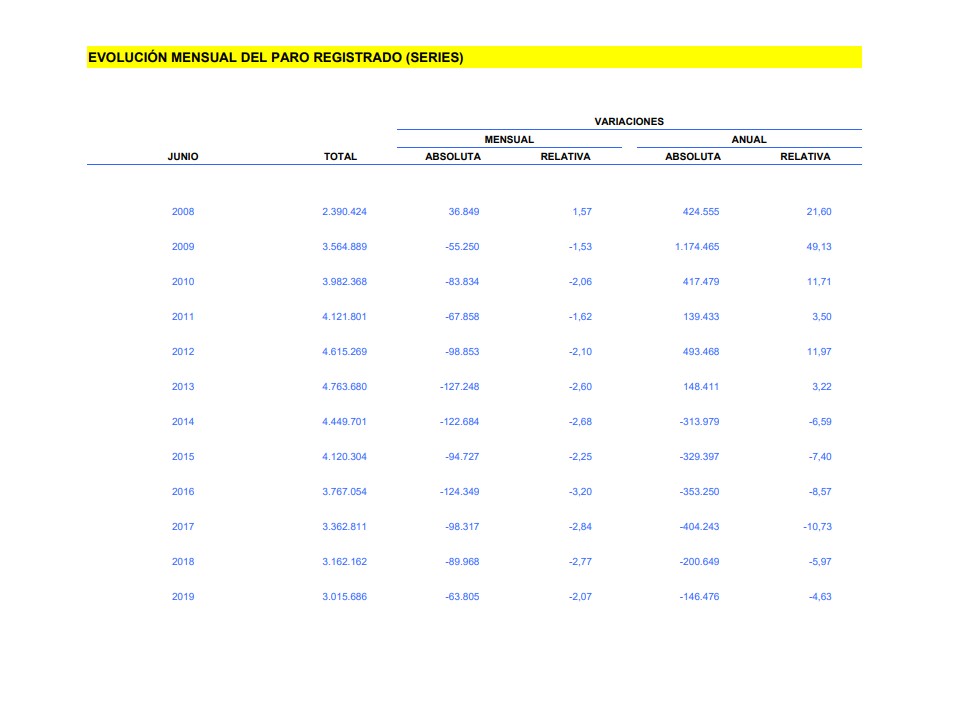961x705 pixels.
Task: Select the 'TOTAL' column header
Action: pos(340,157)
